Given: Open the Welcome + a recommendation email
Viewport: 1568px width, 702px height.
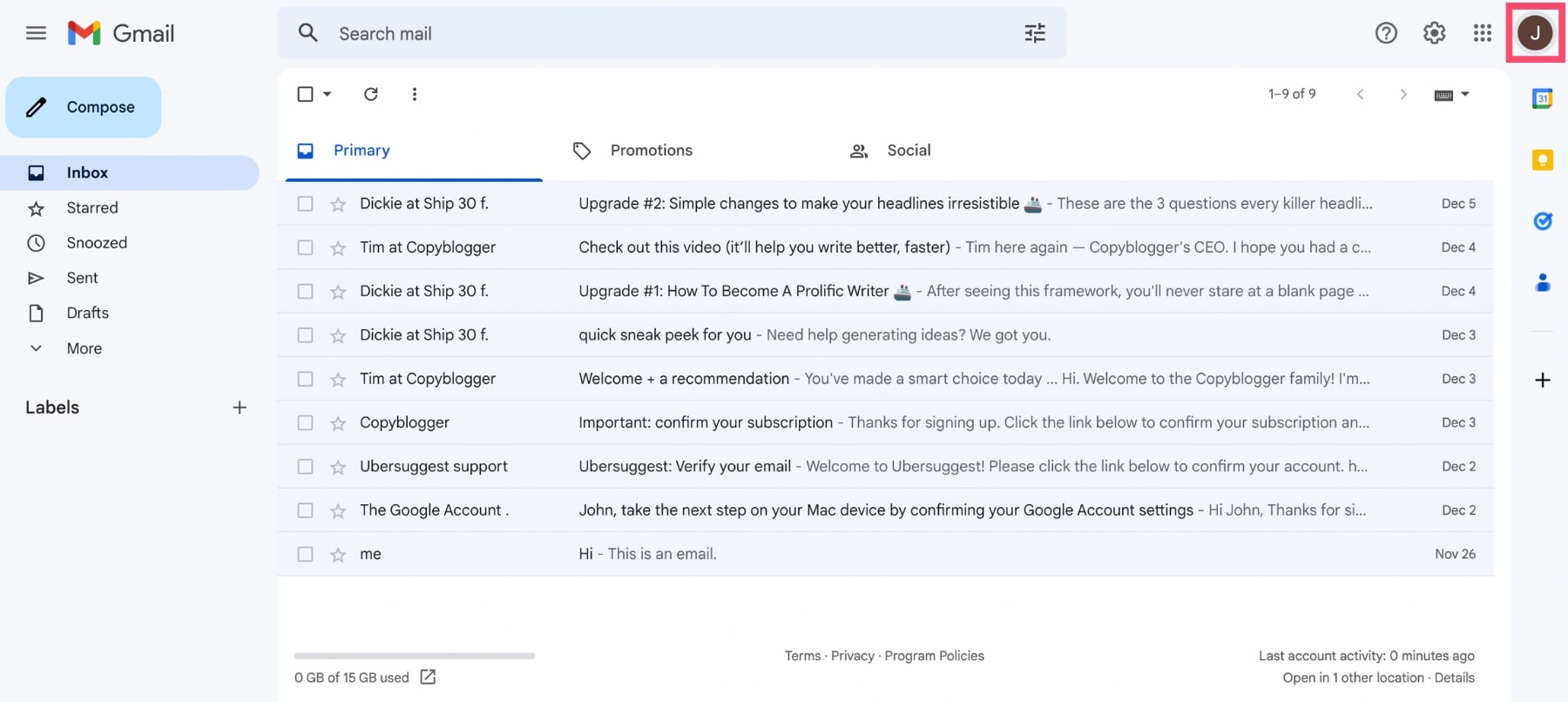Looking at the screenshot, I should 885,379.
